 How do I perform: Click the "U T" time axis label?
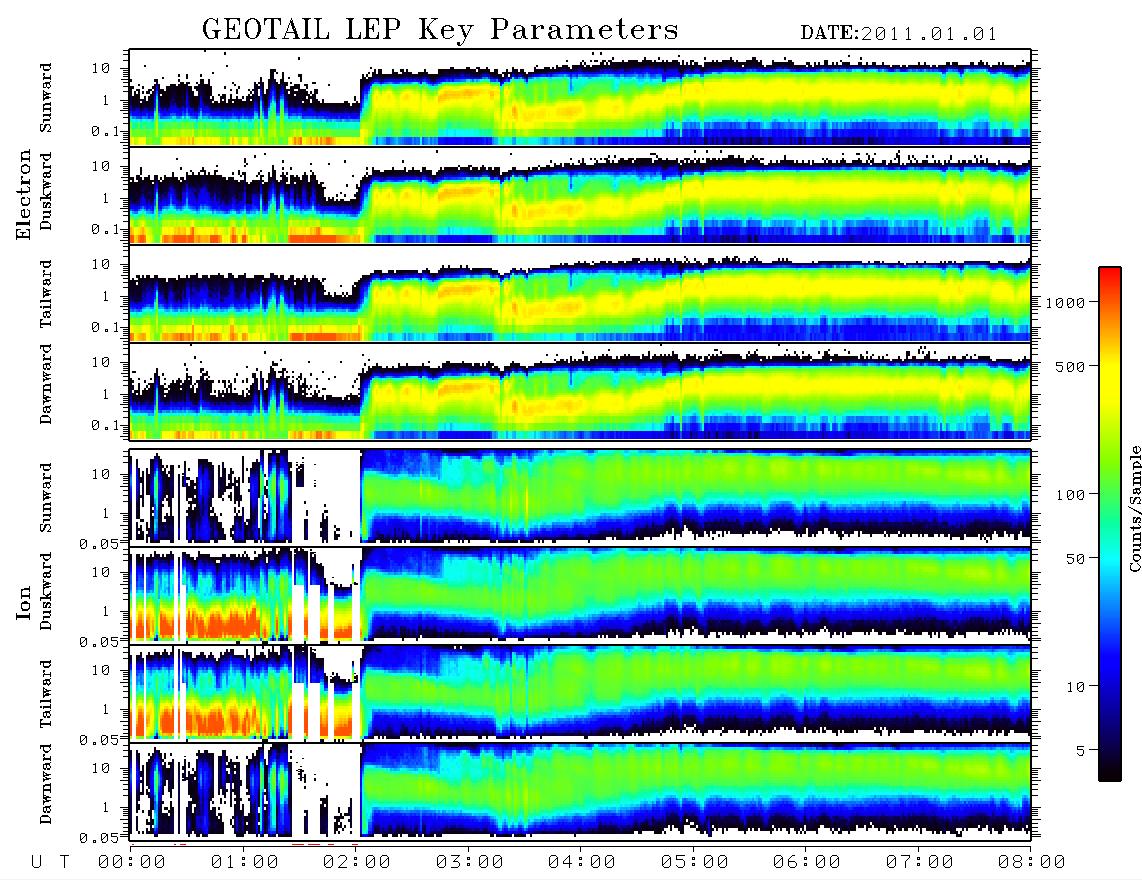tap(50, 863)
